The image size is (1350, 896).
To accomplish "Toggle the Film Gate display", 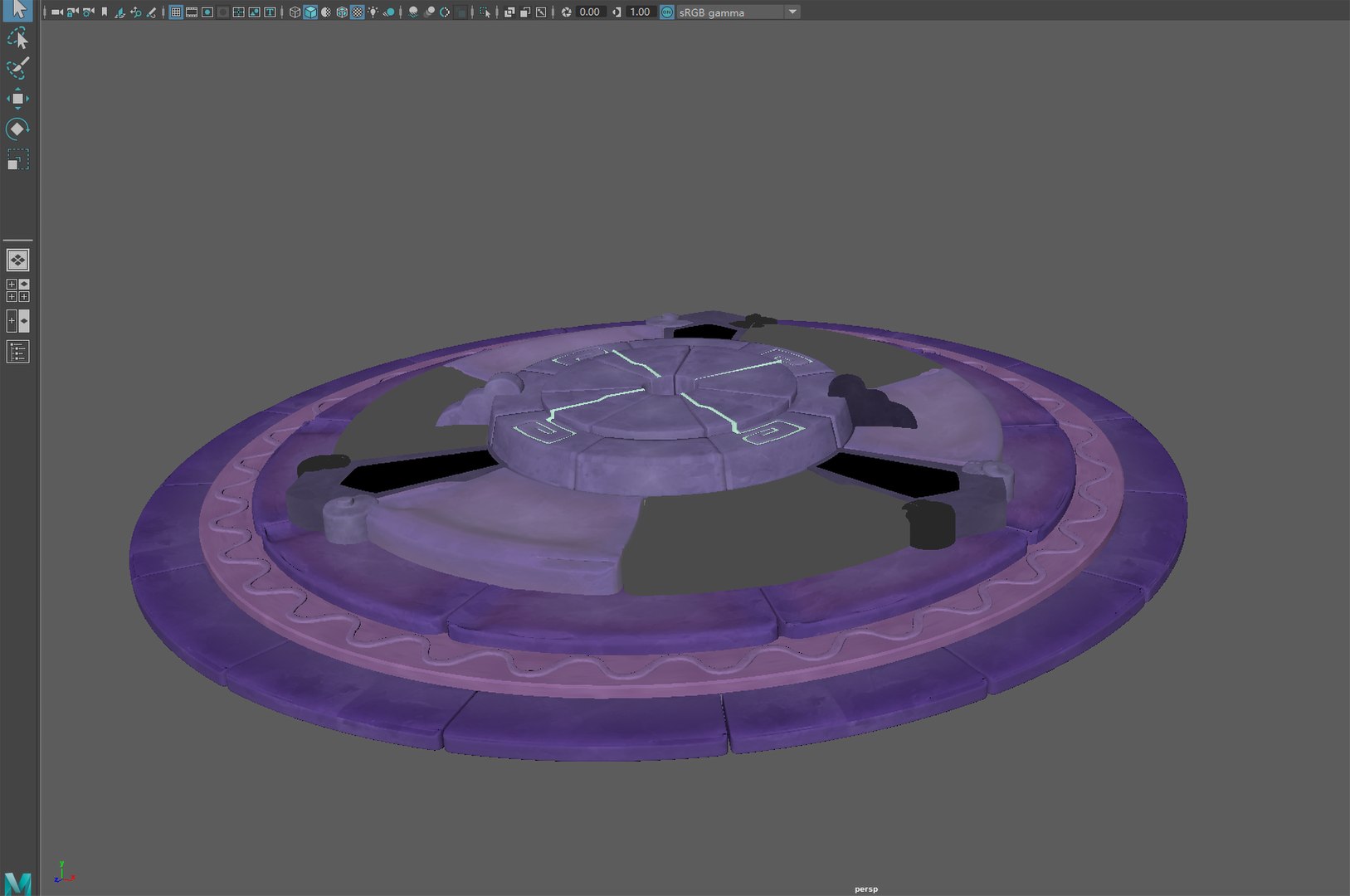I will pyautogui.click(x=192, y=12).
